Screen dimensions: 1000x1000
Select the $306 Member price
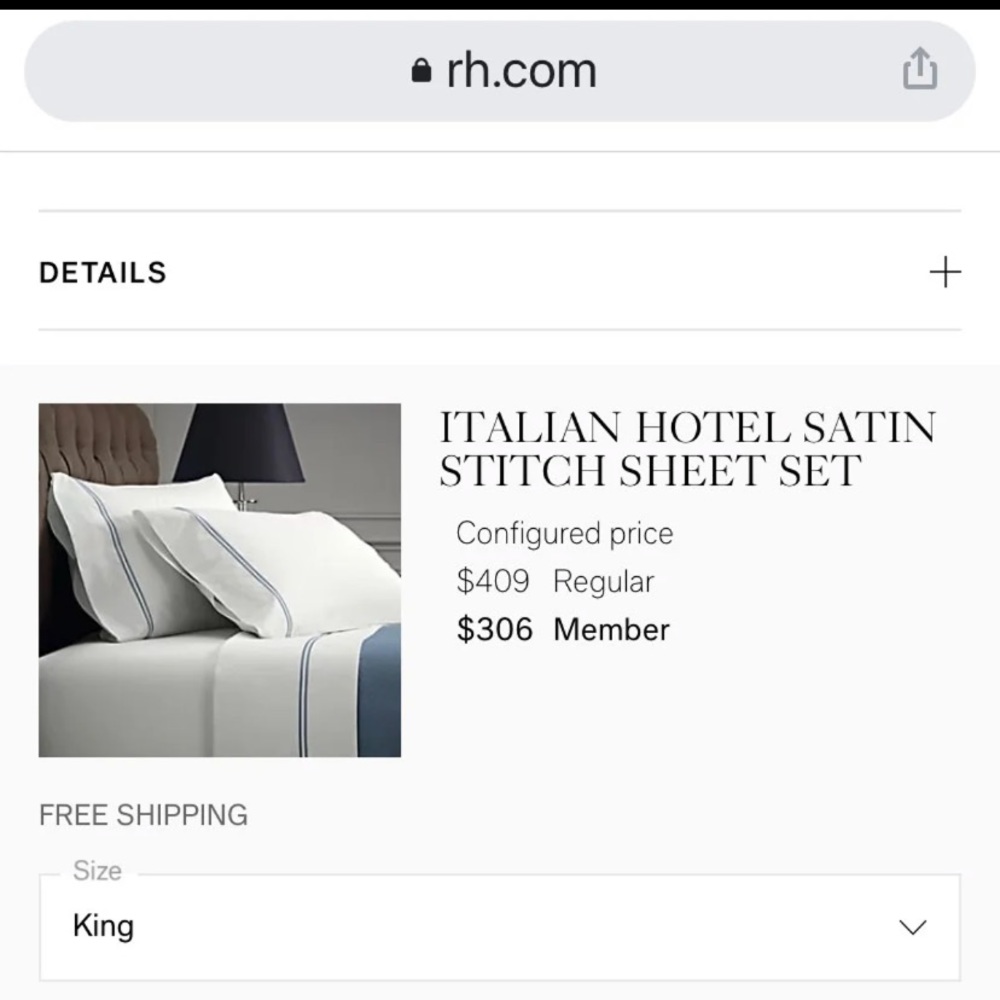[563, 629]
